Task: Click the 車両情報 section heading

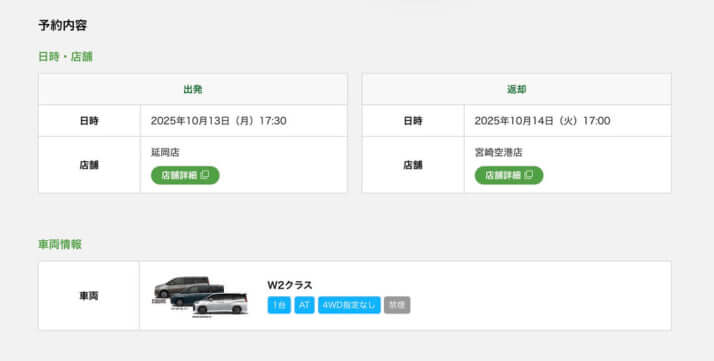Action: 60,244
